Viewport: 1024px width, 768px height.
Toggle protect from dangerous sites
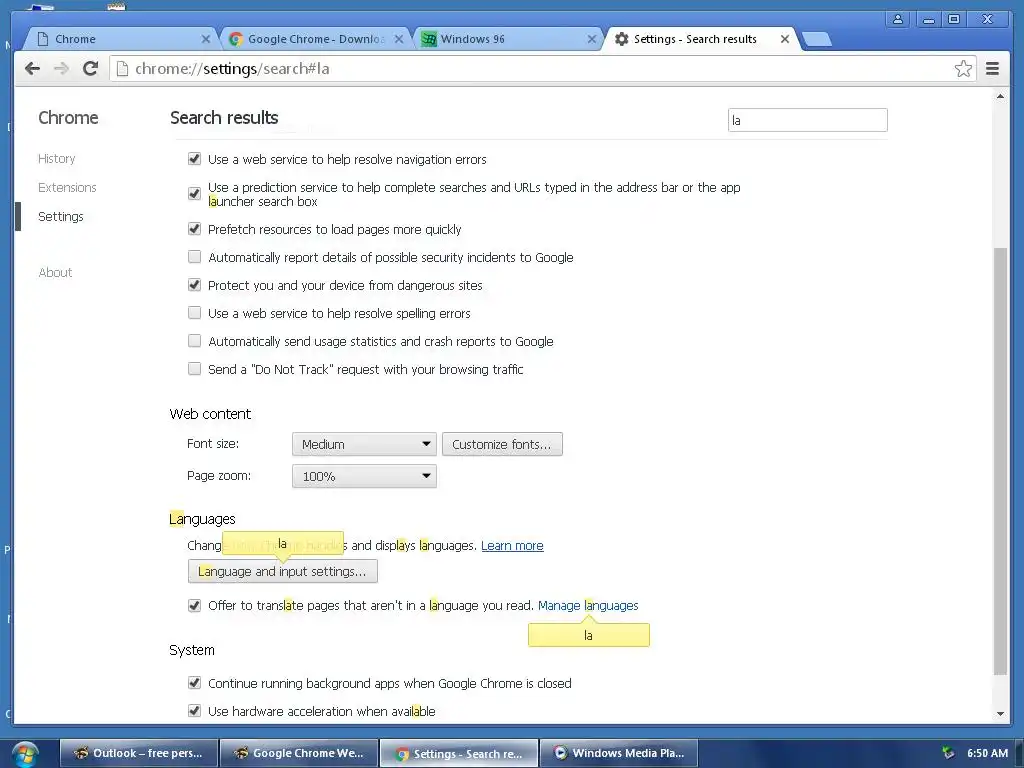point(194,285)
